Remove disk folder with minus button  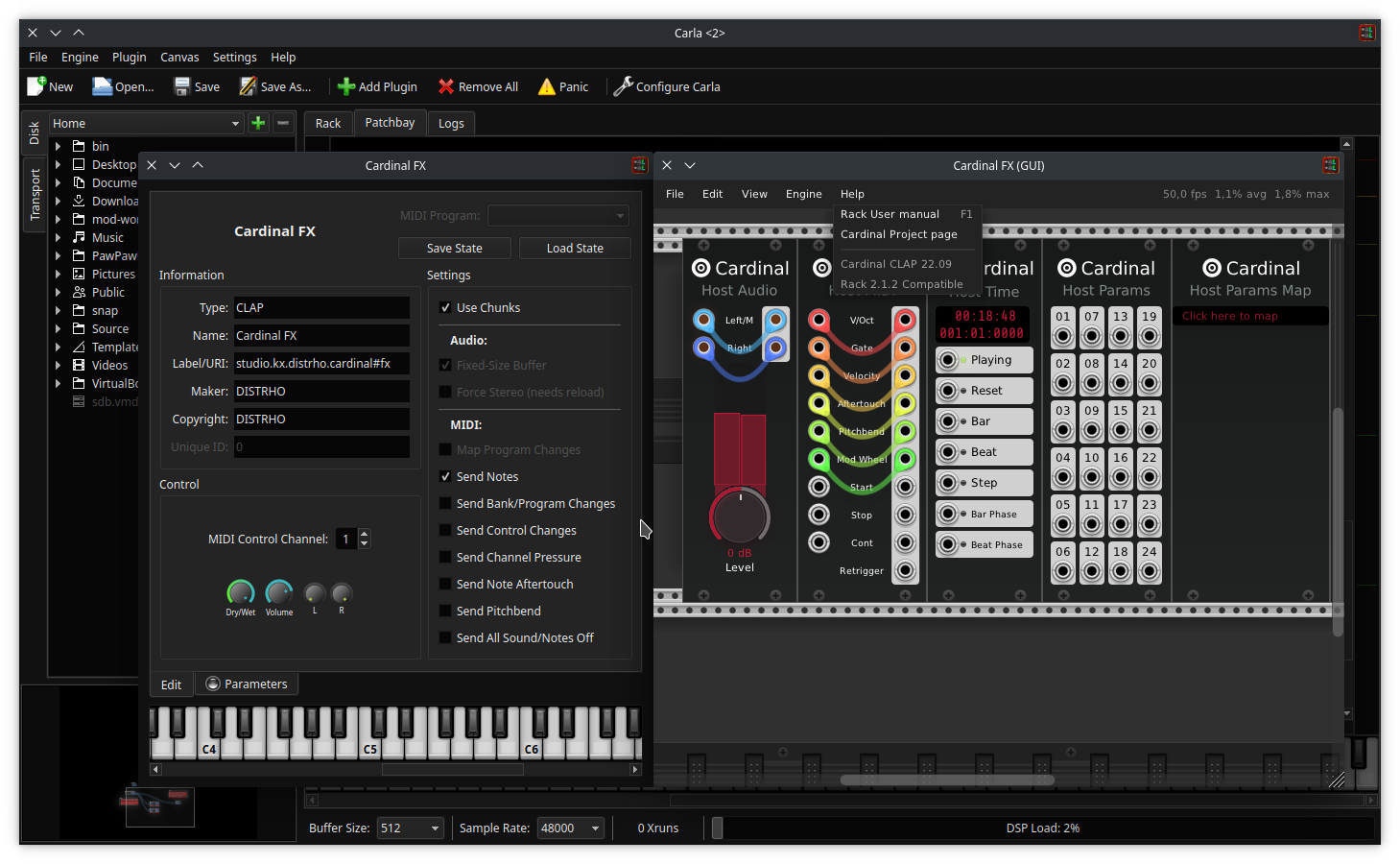(283, 123)
